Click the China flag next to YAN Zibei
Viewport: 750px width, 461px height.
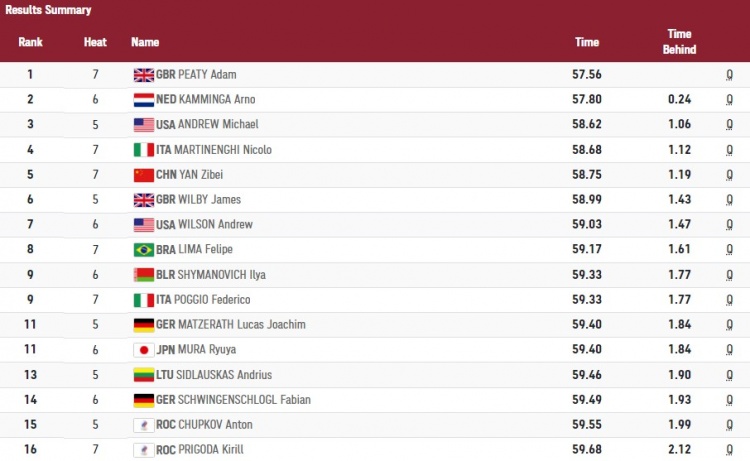click(143, 175)
